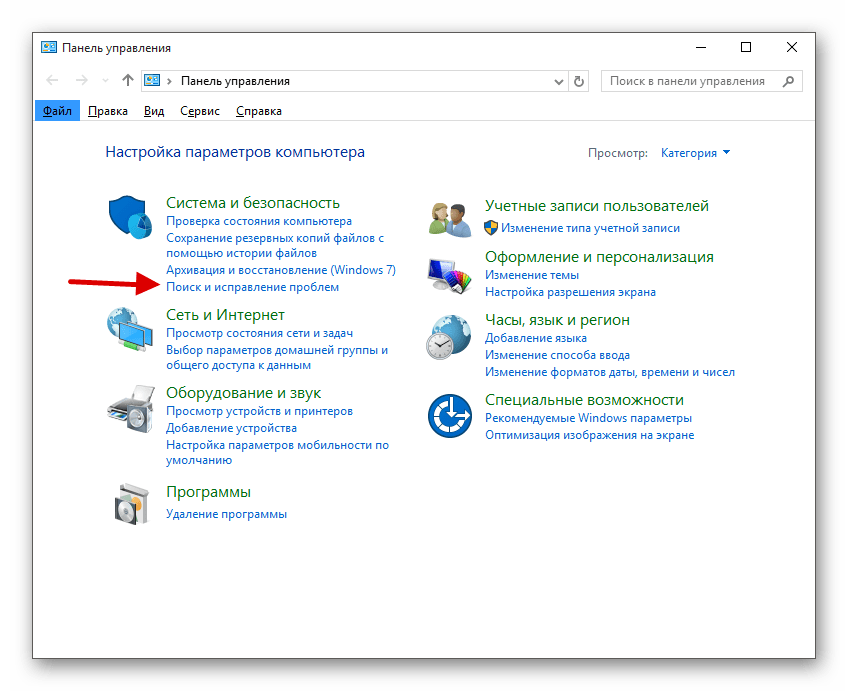The width and height of the screenshot is (848, 691).
Task: Open the Сервис menu
Action: pos(199,111)
